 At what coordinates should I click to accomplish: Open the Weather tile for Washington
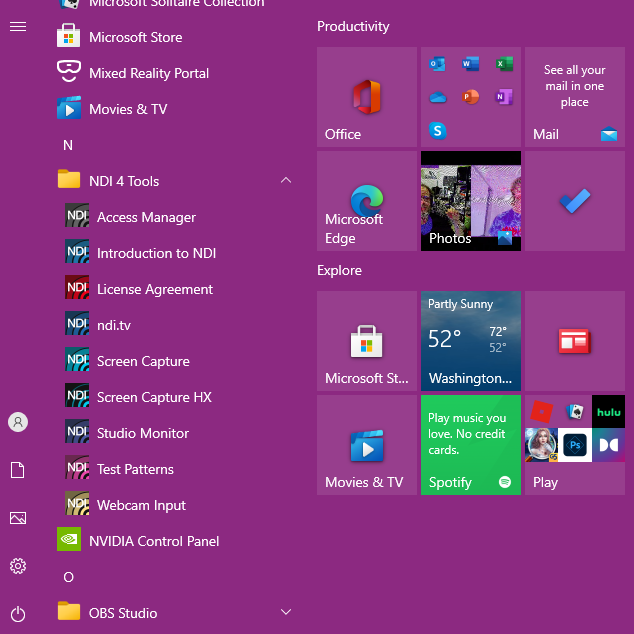pyautogui.click(x=471, y=341)
